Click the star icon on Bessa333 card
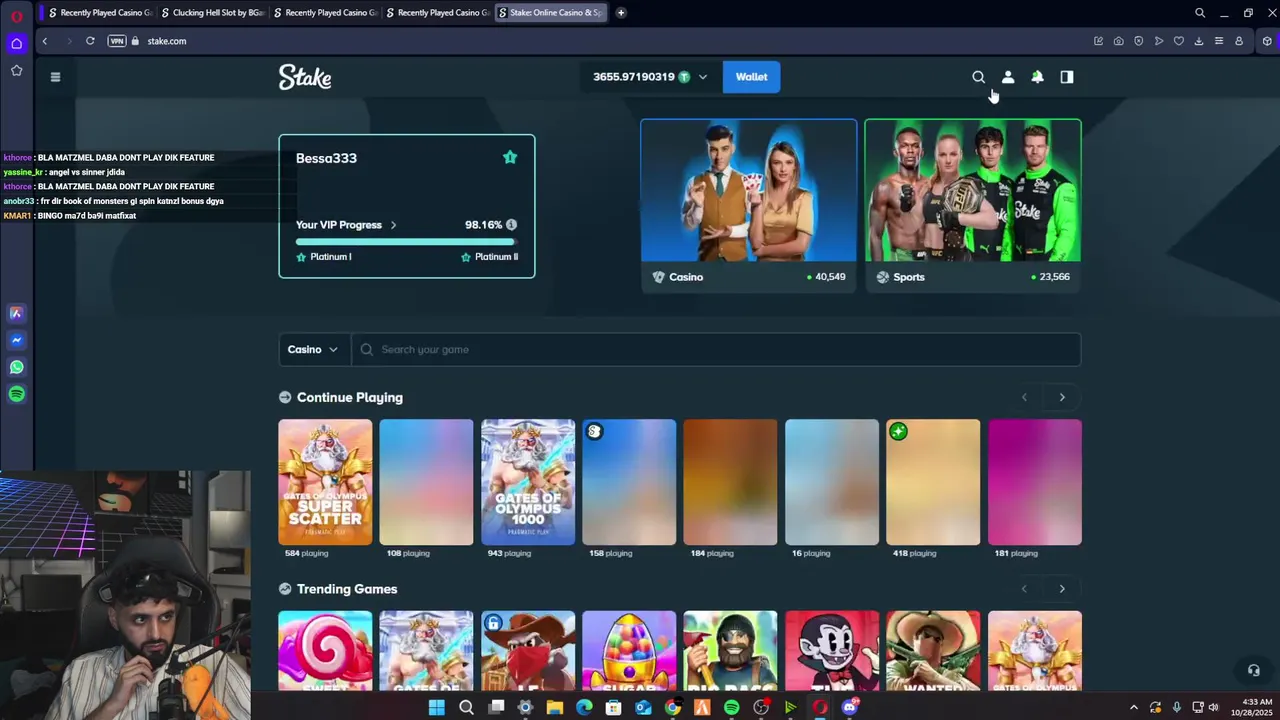This screenshot has height=720, width=1280. (x=510, y=157)
